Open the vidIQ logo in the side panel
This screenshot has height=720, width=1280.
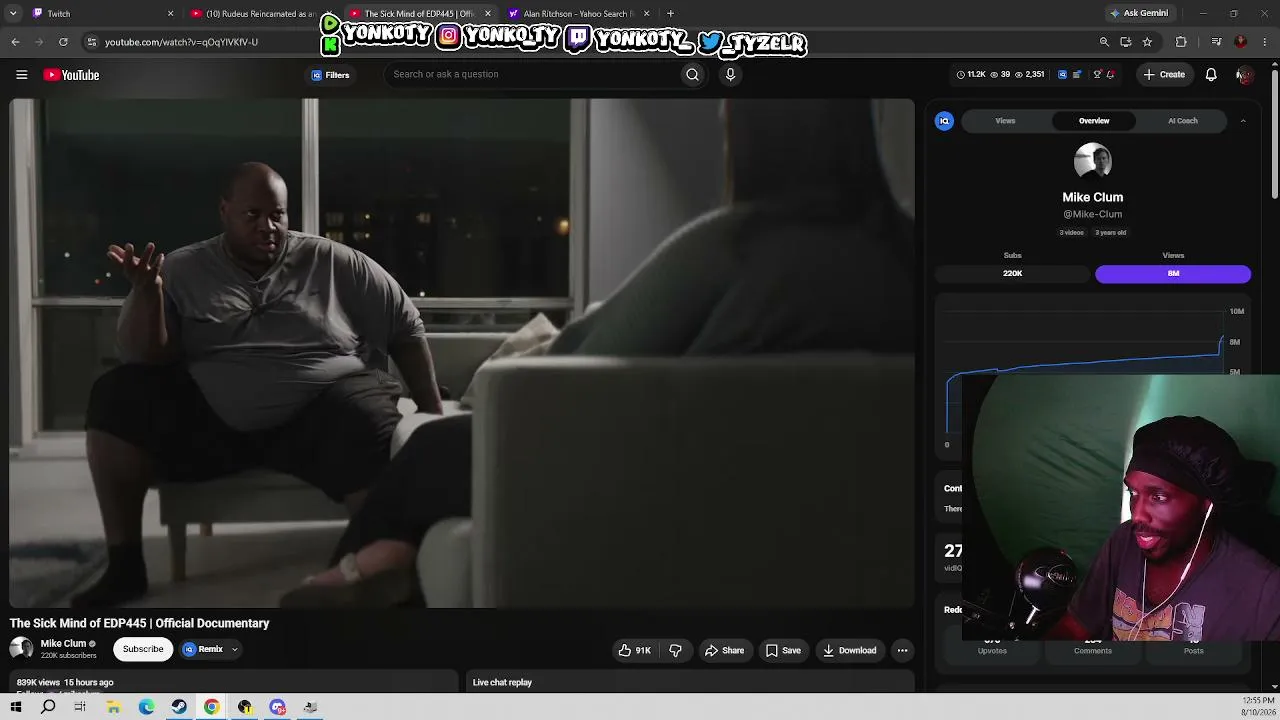(944, 121)
